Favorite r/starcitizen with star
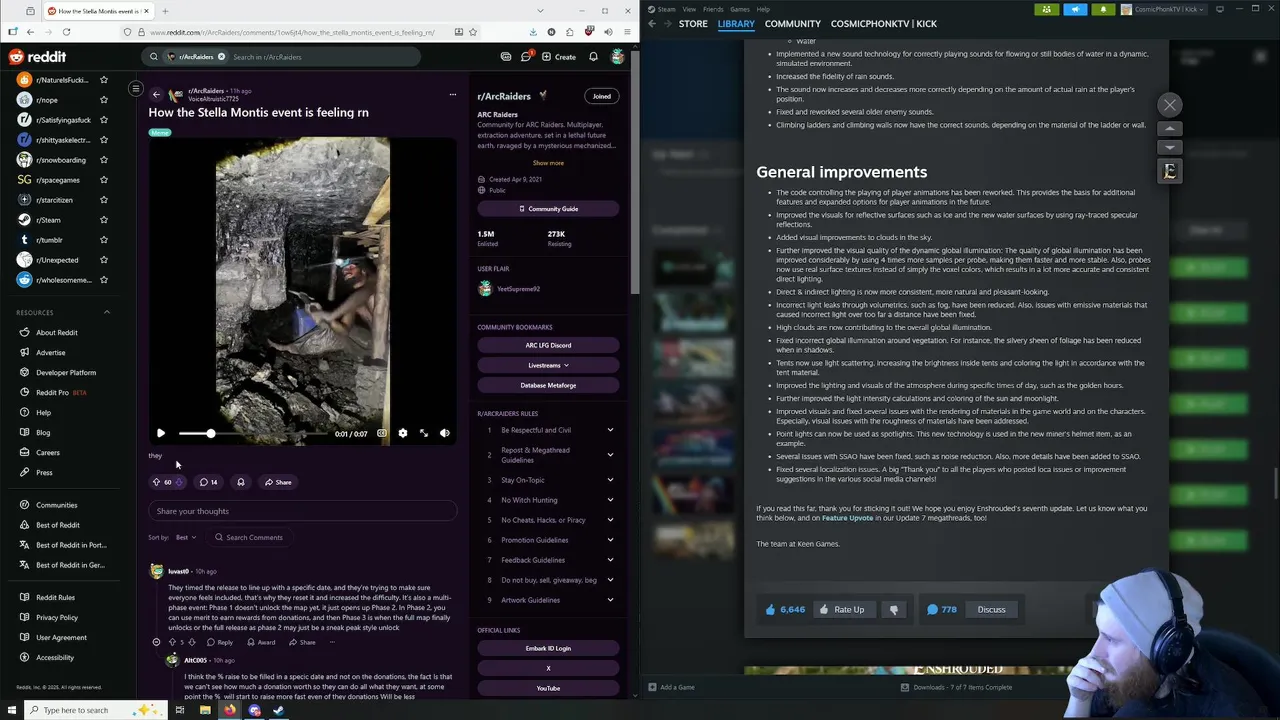The height and width of the screenshot is (720, 1280). 103,200
